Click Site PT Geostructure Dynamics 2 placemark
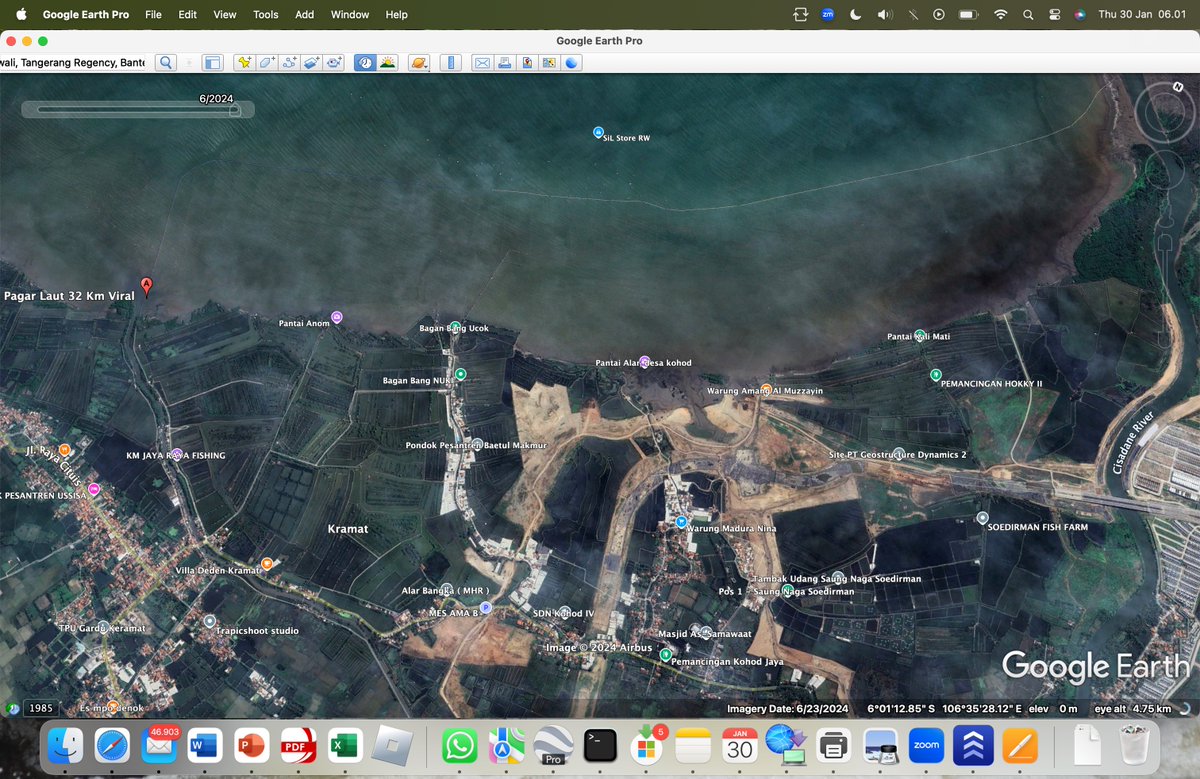The width and height of the screenshot is (1200, 779). [x=899, y=453]
